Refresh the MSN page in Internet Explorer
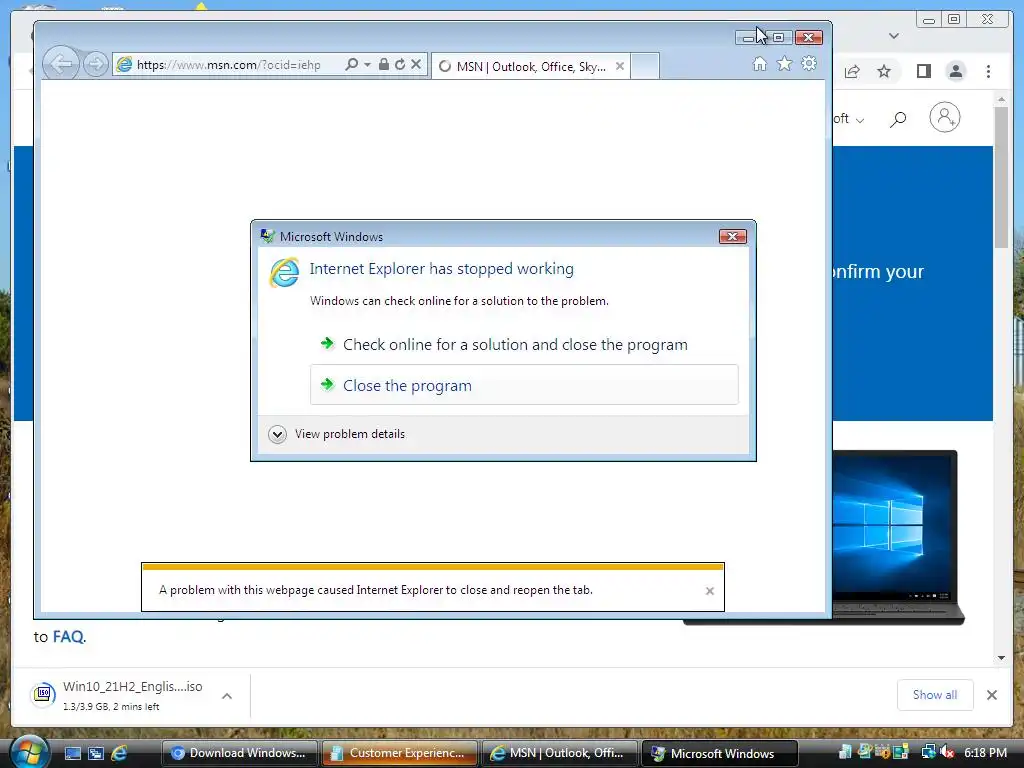This screenshot has height=768, width=1024. 400,64
